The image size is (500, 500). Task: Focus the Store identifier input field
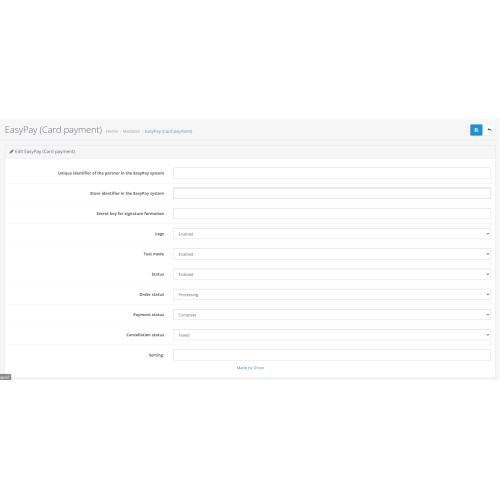(332, 193)
